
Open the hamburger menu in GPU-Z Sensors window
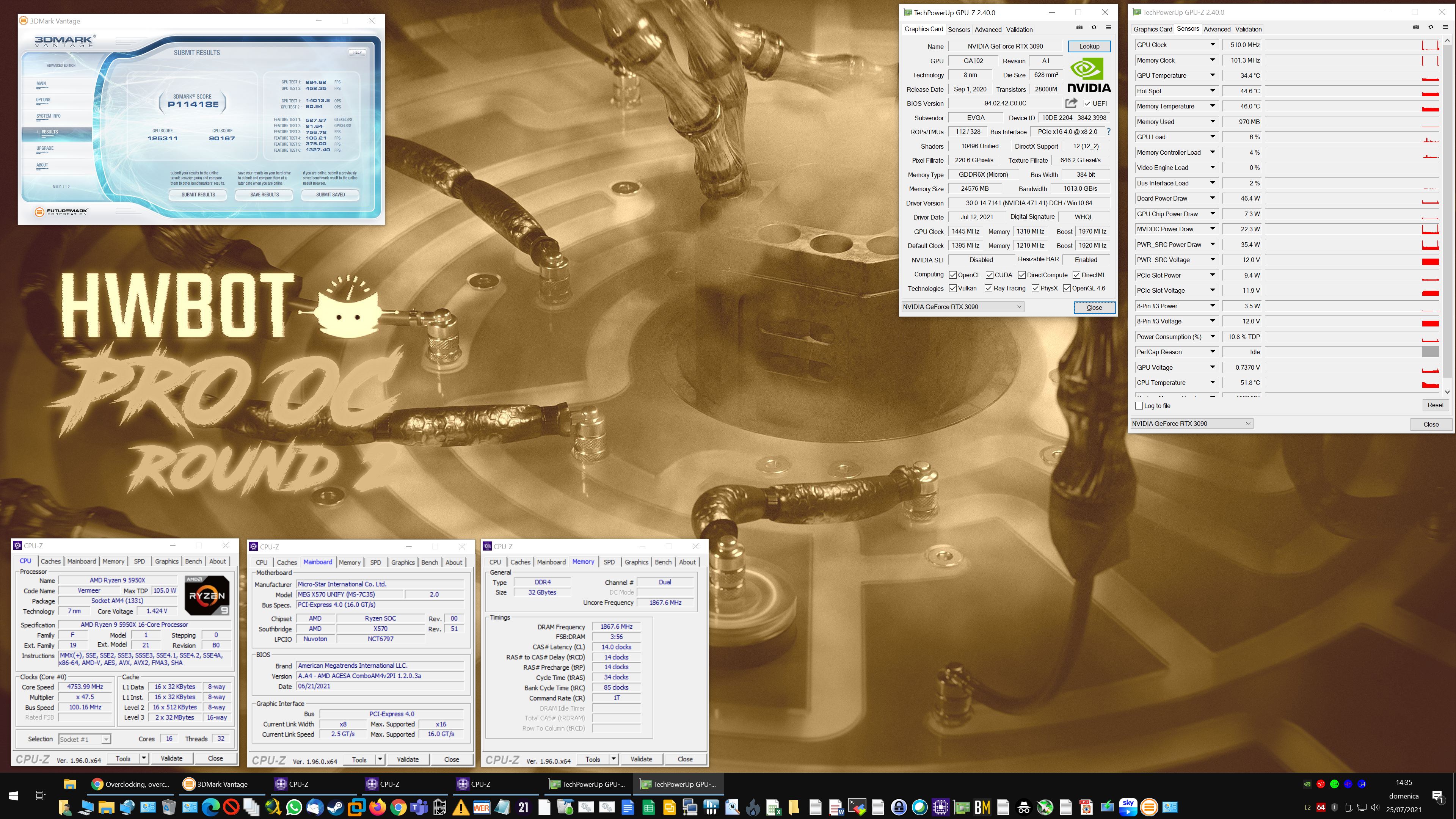point(1445,28)
